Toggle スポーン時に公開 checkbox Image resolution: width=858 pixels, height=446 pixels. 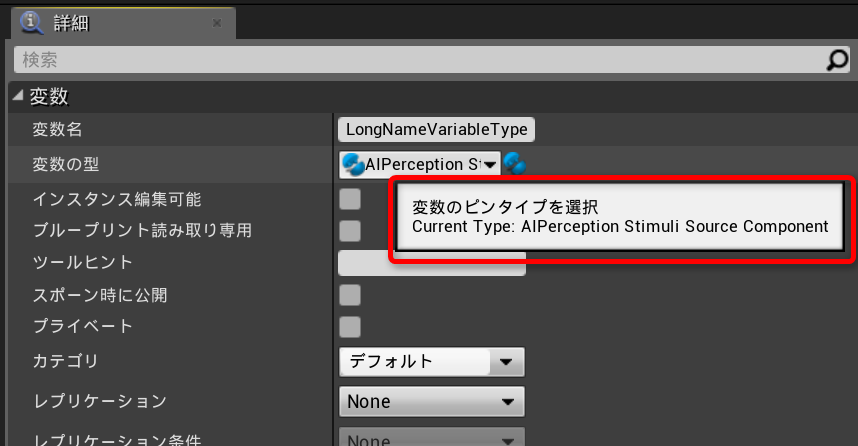pos(350,295)
